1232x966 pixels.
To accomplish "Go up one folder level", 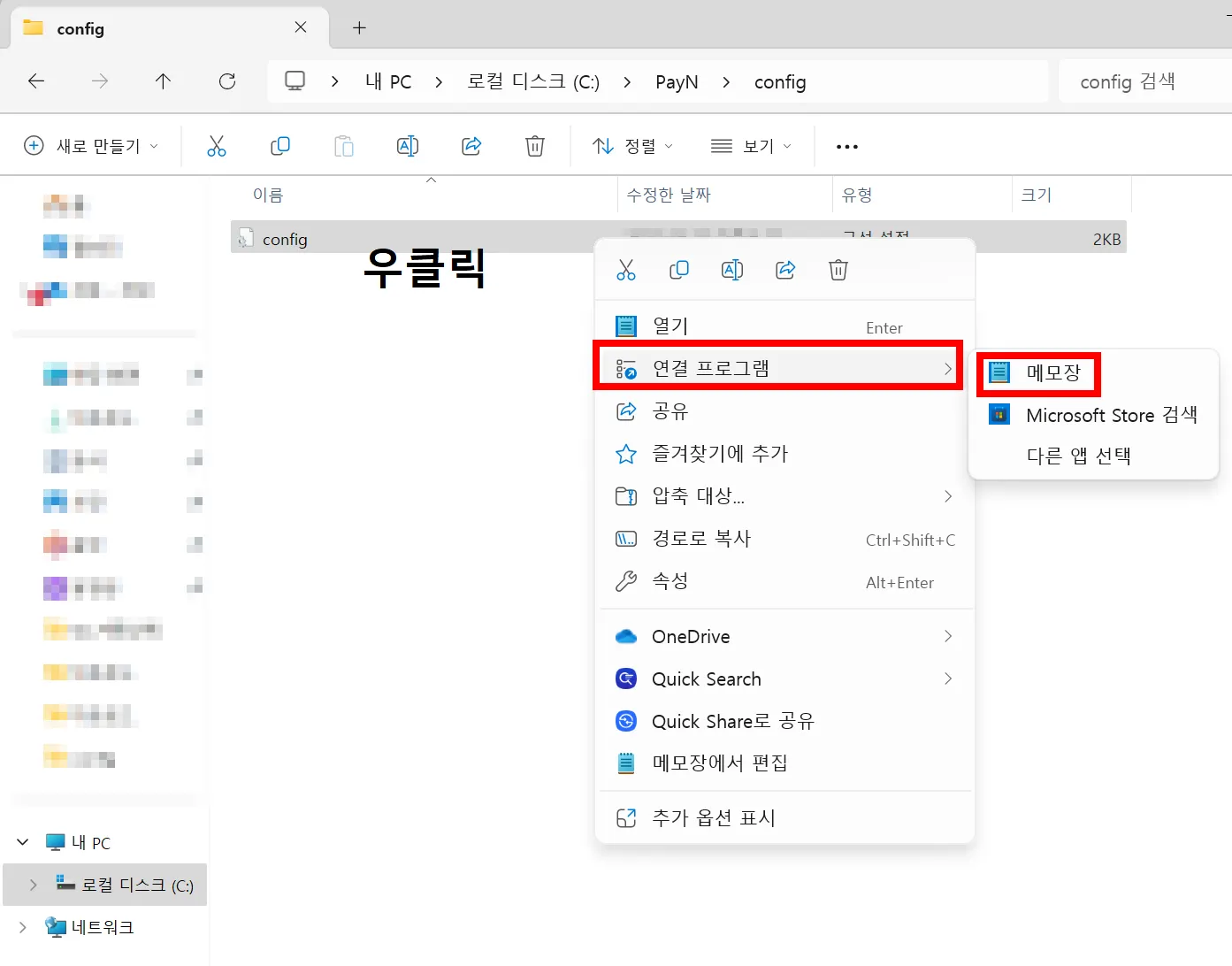I will (163, 81).
